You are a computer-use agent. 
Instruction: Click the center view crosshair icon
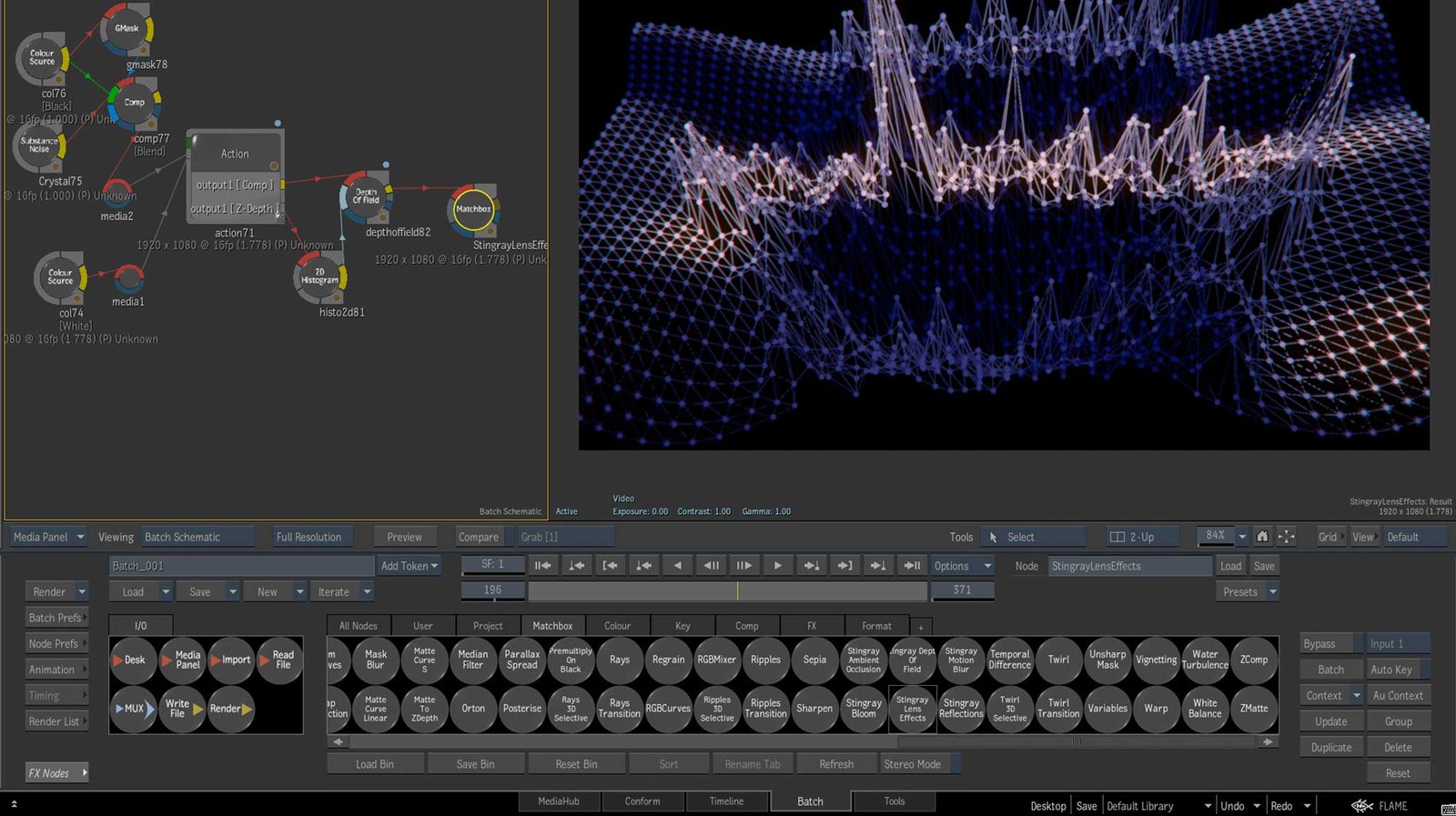(1286, 537)
